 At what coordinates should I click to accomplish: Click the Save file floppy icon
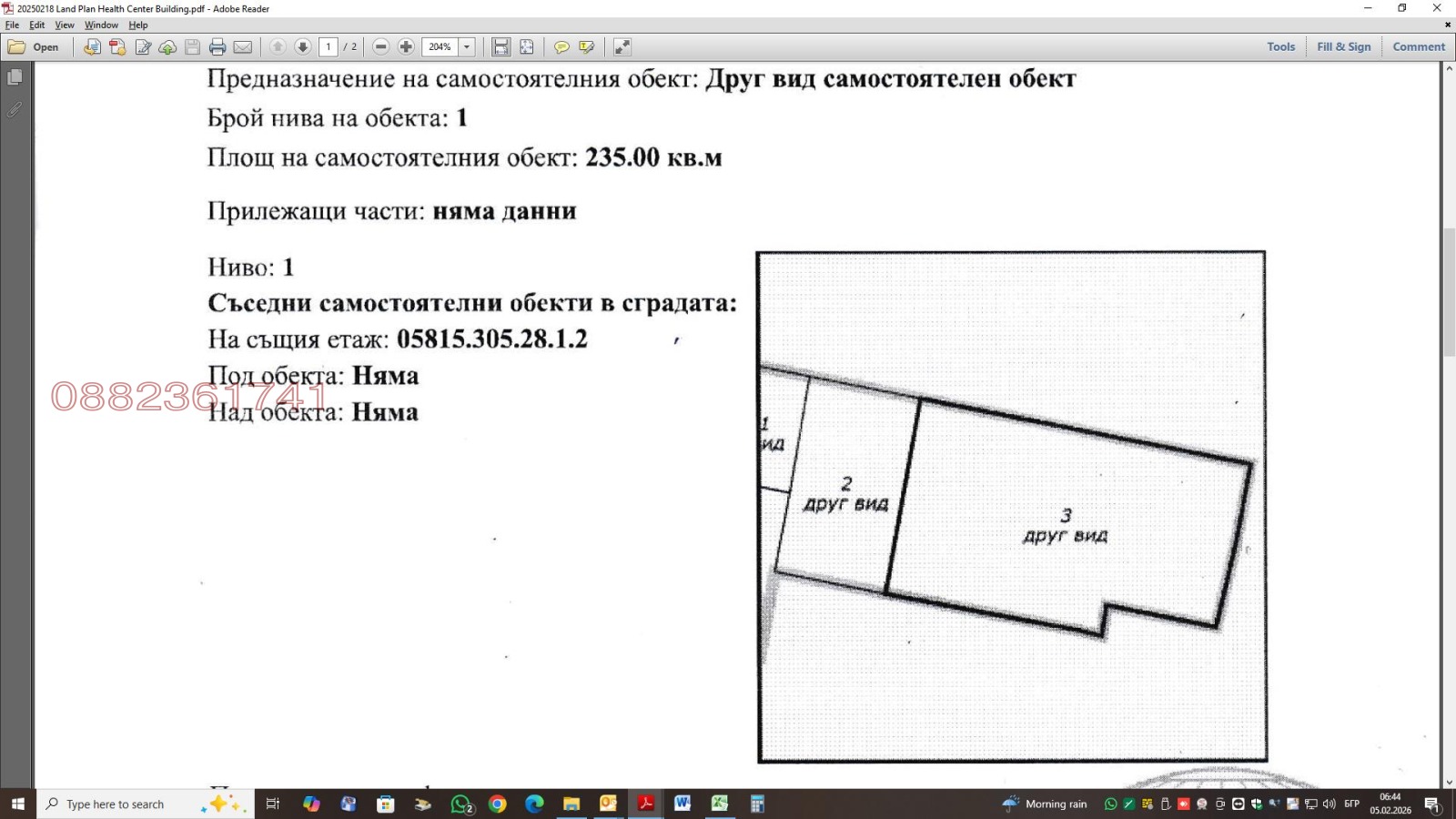[192, 47]
